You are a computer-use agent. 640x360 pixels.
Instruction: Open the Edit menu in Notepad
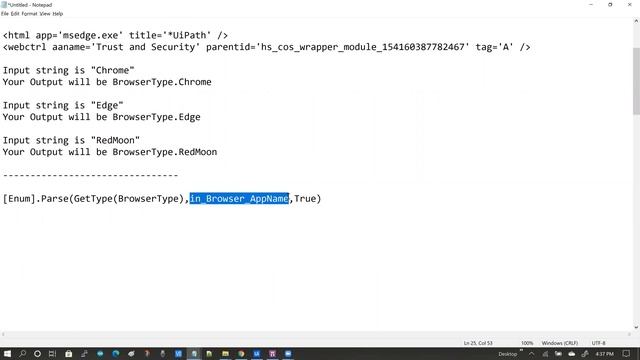15,13
